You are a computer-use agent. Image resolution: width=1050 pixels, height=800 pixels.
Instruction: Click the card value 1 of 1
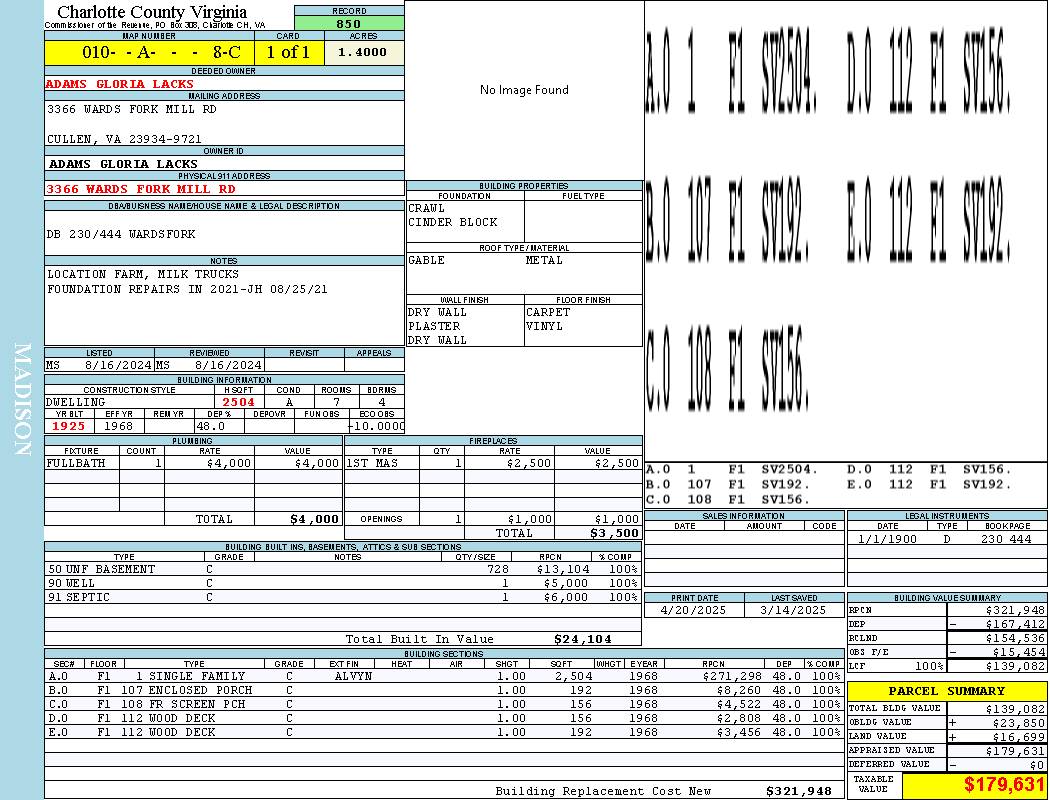click(x=288, y=52)
